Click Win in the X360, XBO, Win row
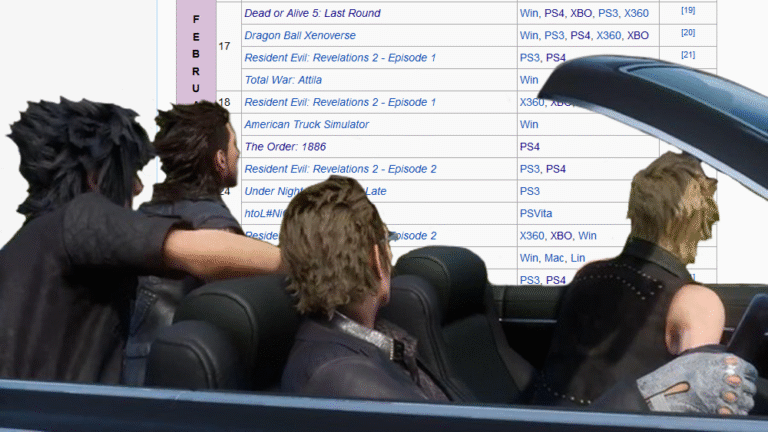Image resolution: width=768 pixels, height=432 pixels. point(587,236)
